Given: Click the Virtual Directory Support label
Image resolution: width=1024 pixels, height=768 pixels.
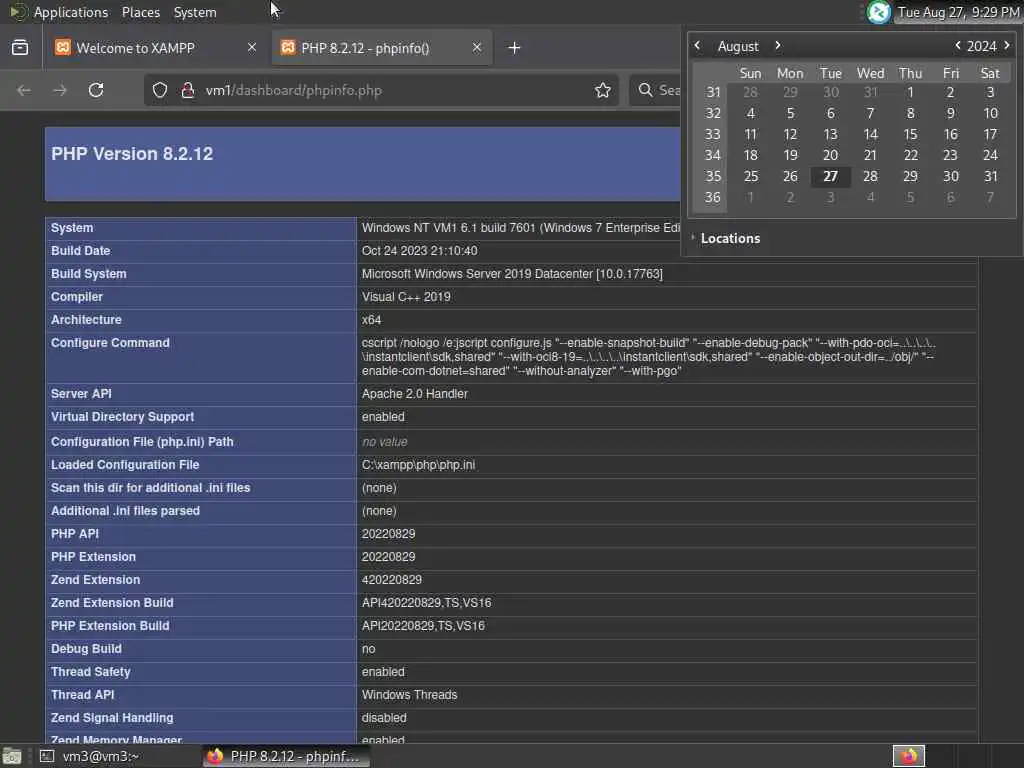Looking at the screenshot, I should 122,417.
